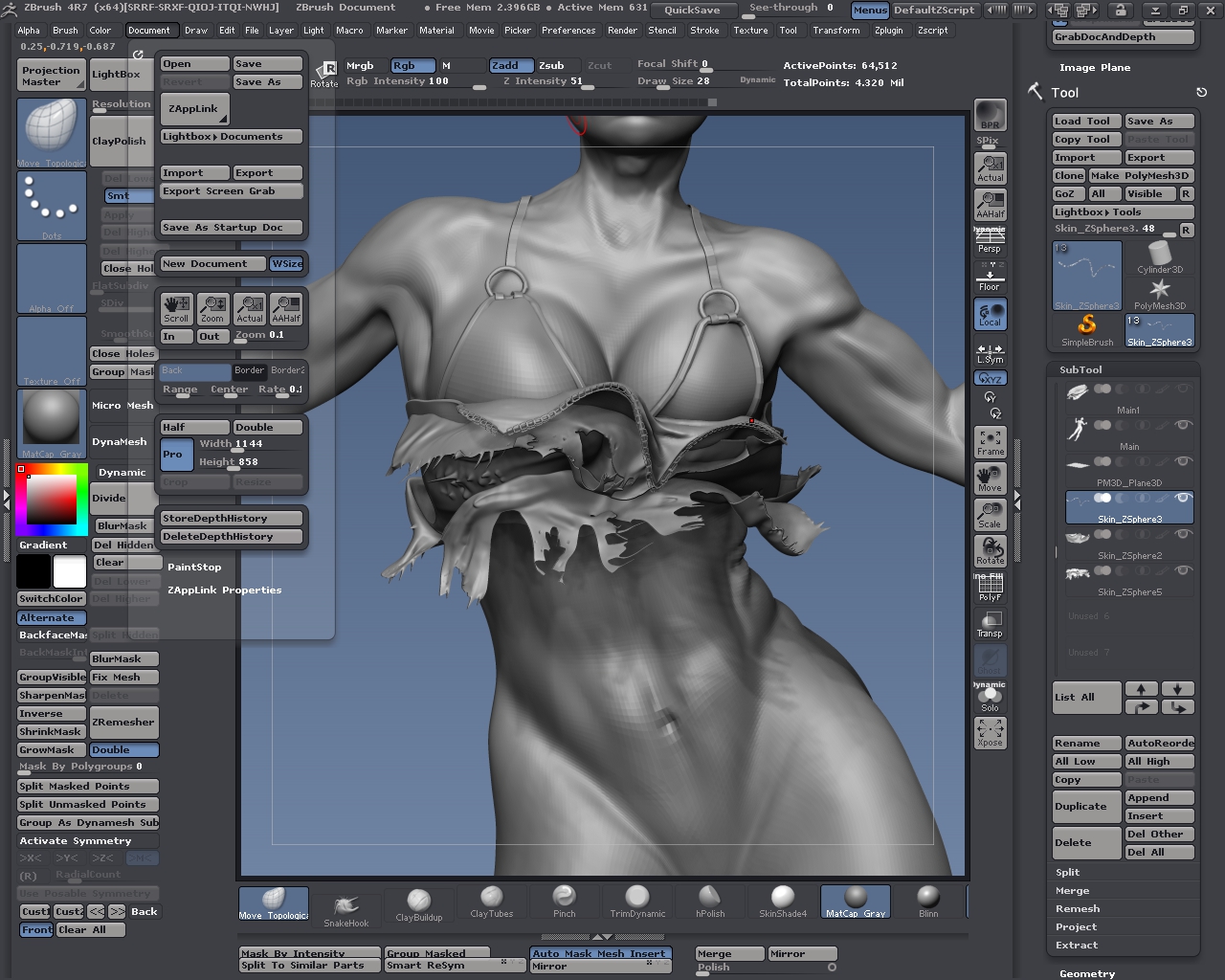
Task: Click the Duplicate subtool button
Action: point(1086,806)
